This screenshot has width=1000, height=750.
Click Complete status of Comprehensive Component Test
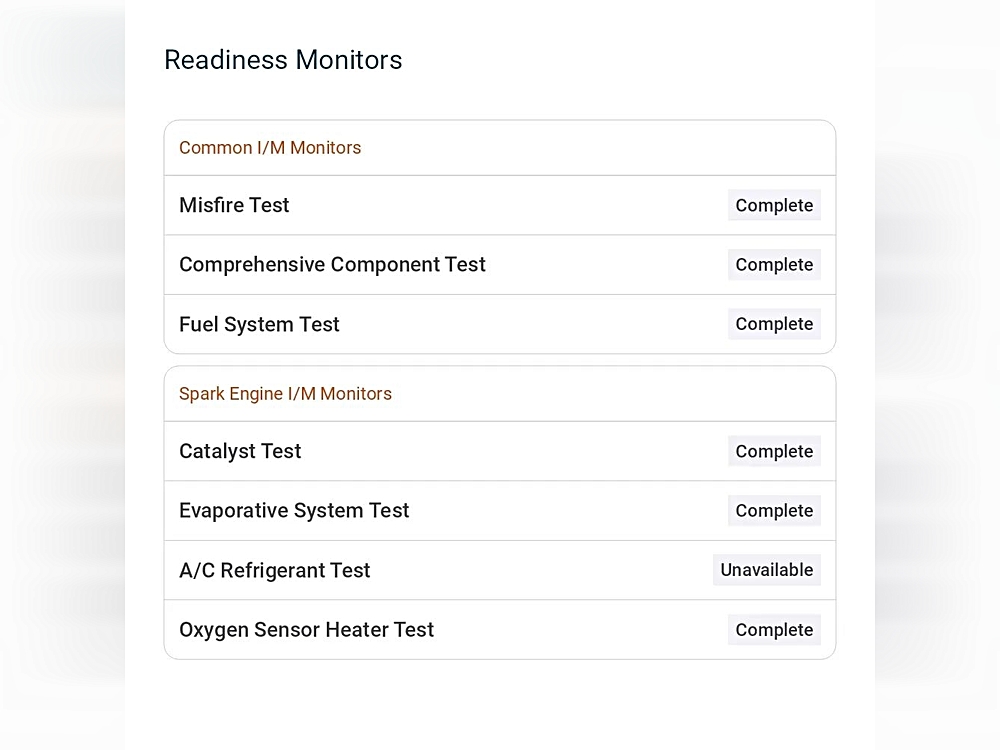click(x=774, y=265)
